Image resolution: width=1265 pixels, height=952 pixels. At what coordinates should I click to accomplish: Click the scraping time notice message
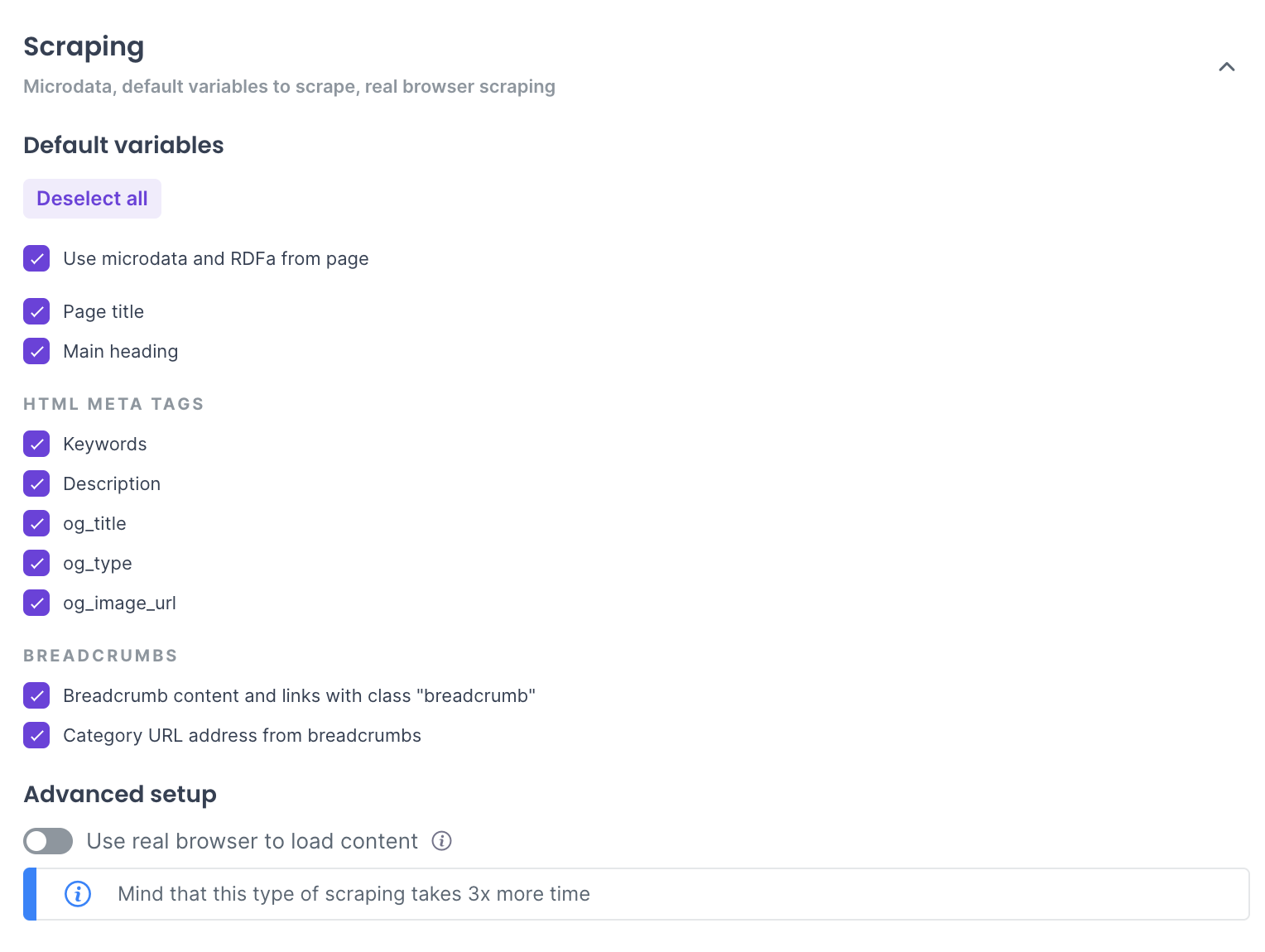354,894
